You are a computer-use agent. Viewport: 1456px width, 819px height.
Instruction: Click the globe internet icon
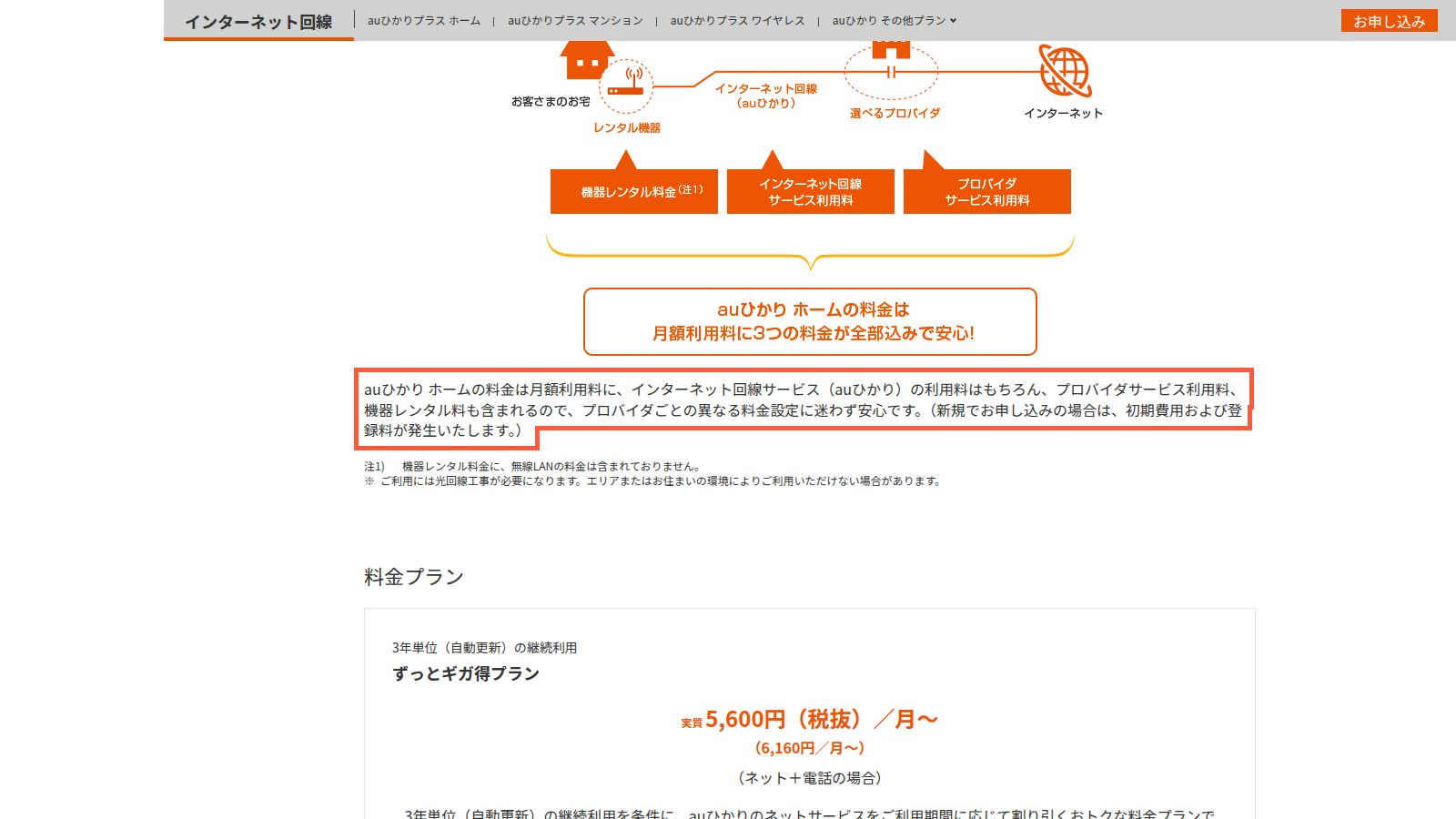pos(1065,71)
